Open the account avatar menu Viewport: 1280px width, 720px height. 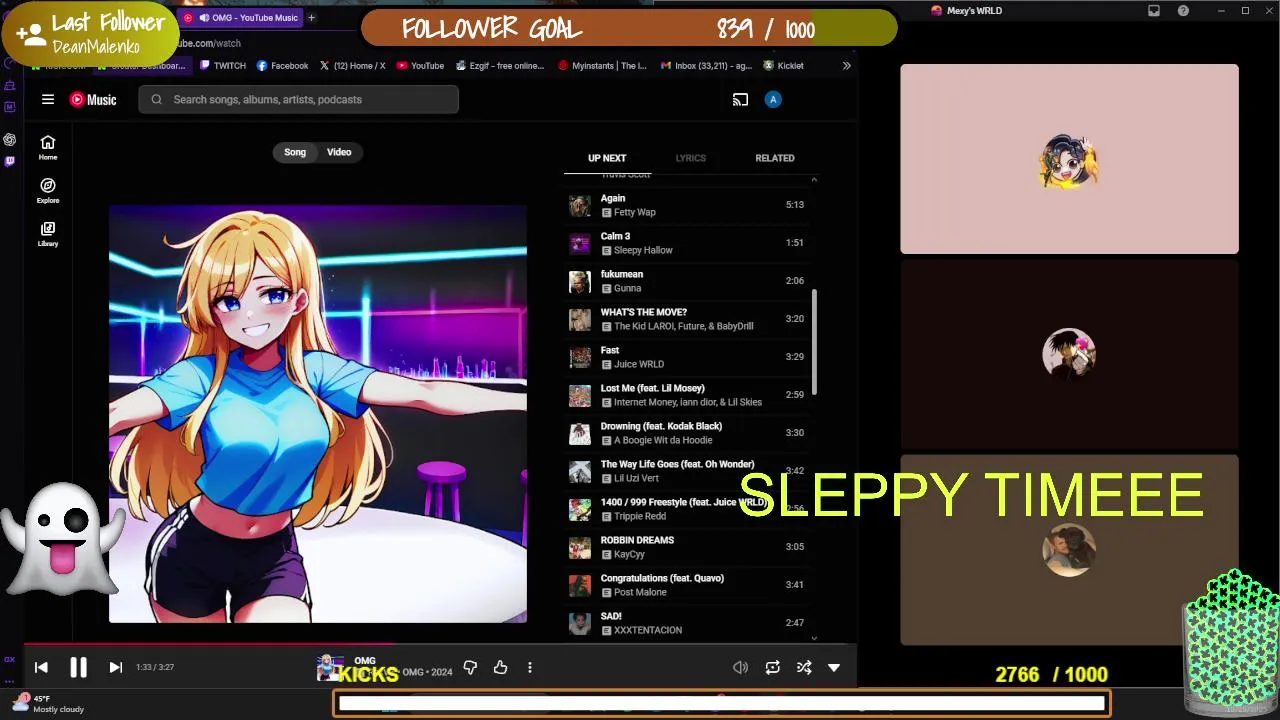click(x=772, y=99)
